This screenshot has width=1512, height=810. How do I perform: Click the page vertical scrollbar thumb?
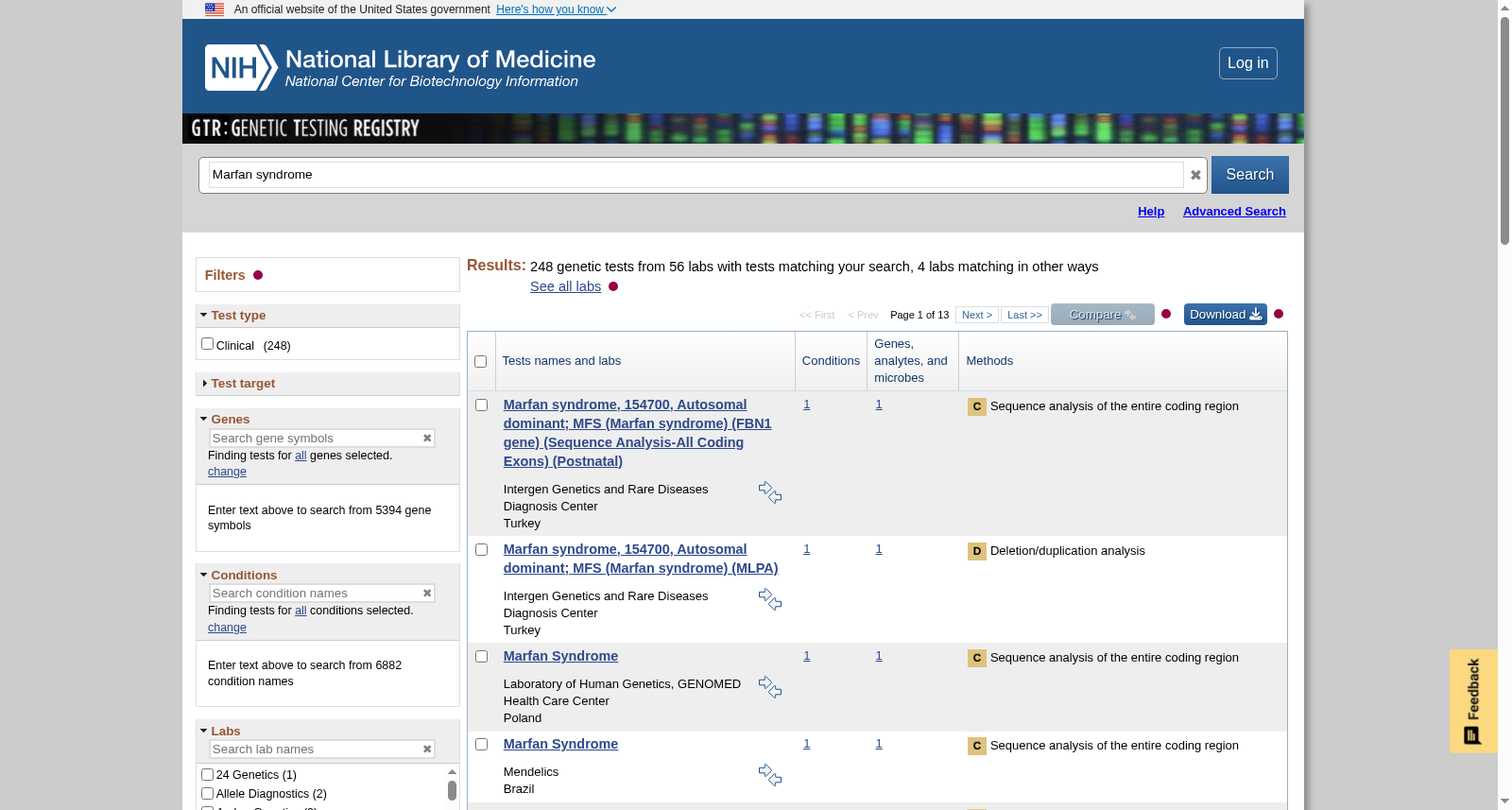click(x=1504, y=130)
